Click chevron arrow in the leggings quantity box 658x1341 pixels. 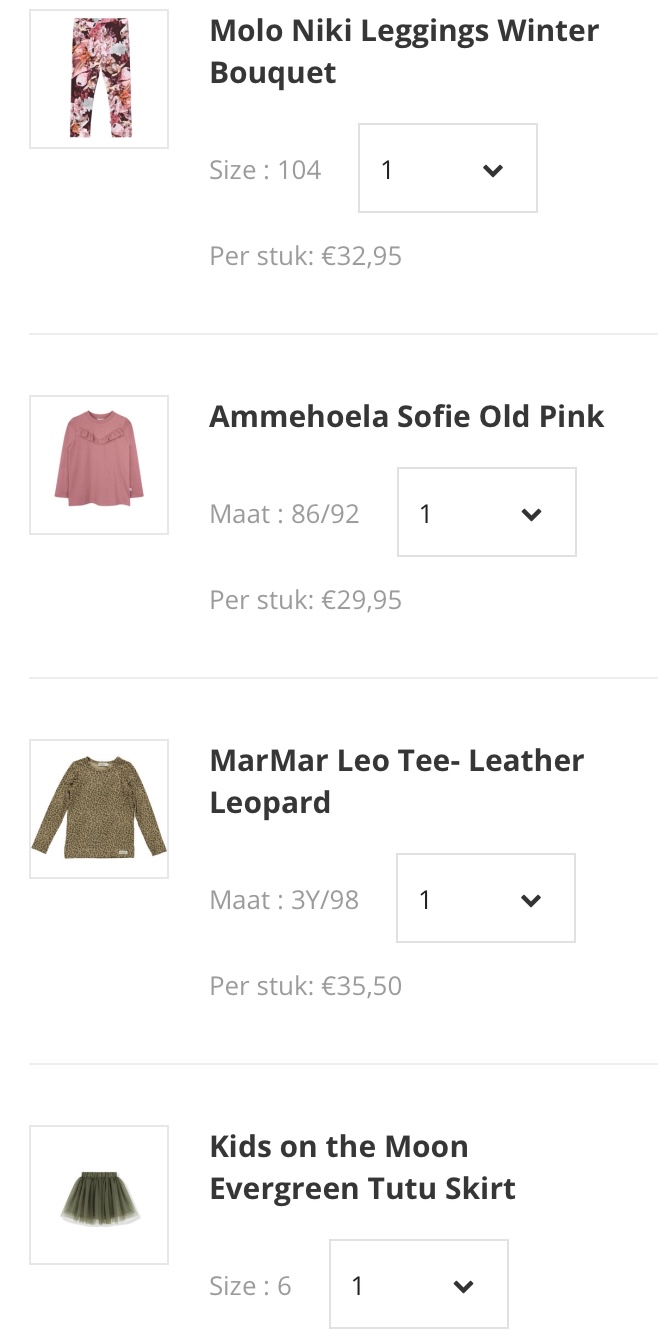click(x=492, y=170)
